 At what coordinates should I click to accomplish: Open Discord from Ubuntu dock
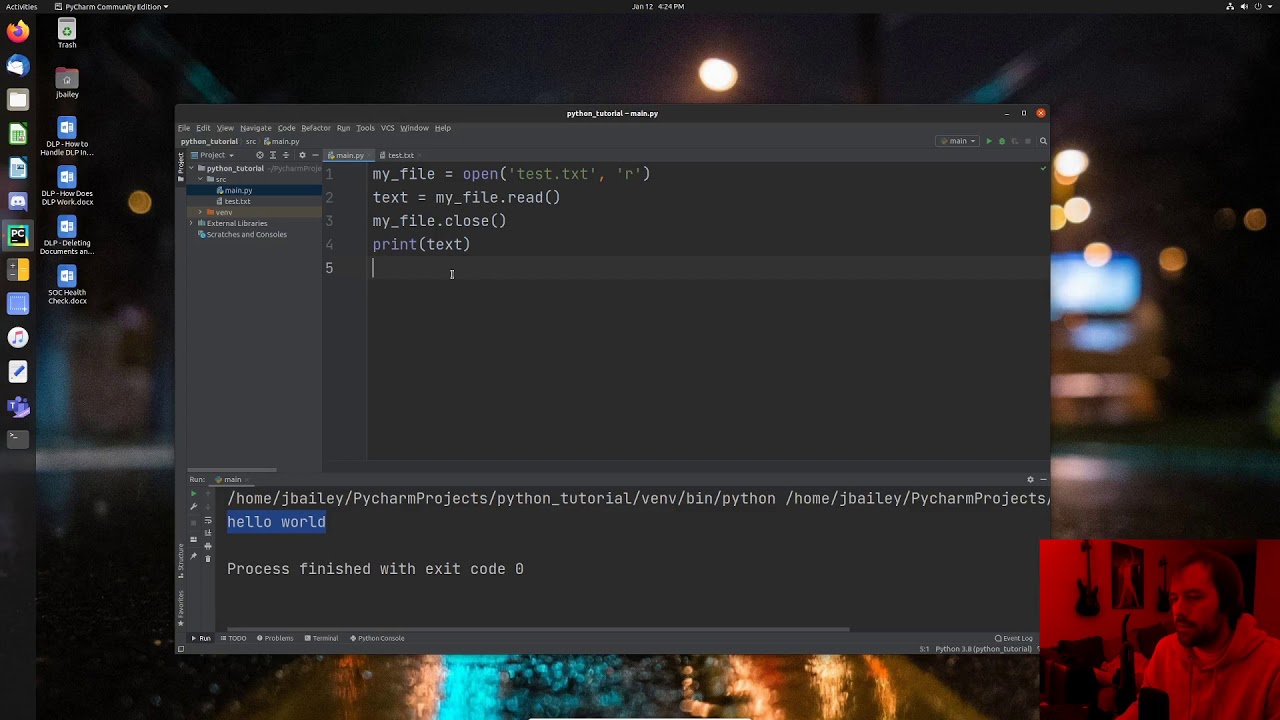click(18, 202)
